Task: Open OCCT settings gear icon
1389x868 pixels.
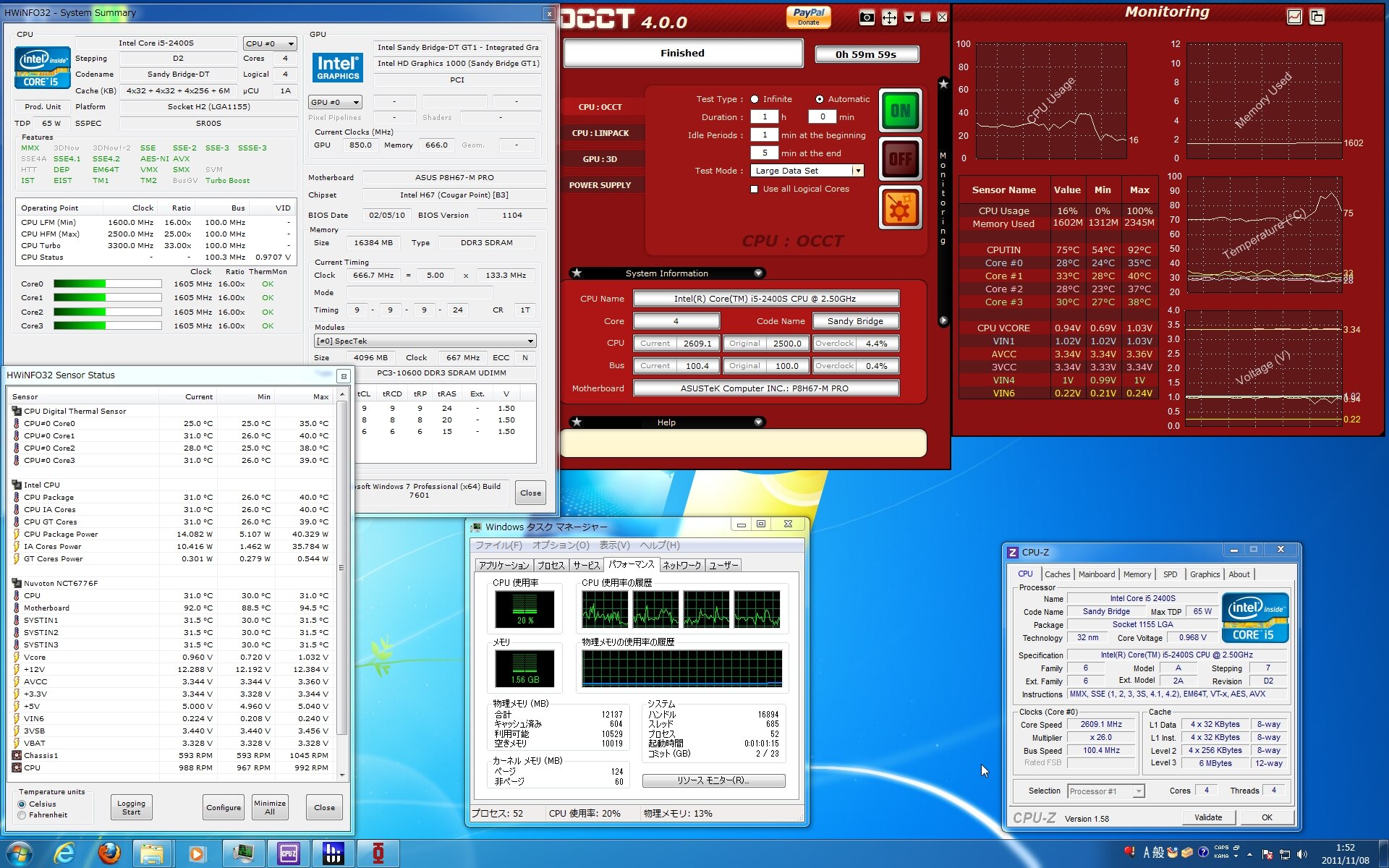Action: 900,208
